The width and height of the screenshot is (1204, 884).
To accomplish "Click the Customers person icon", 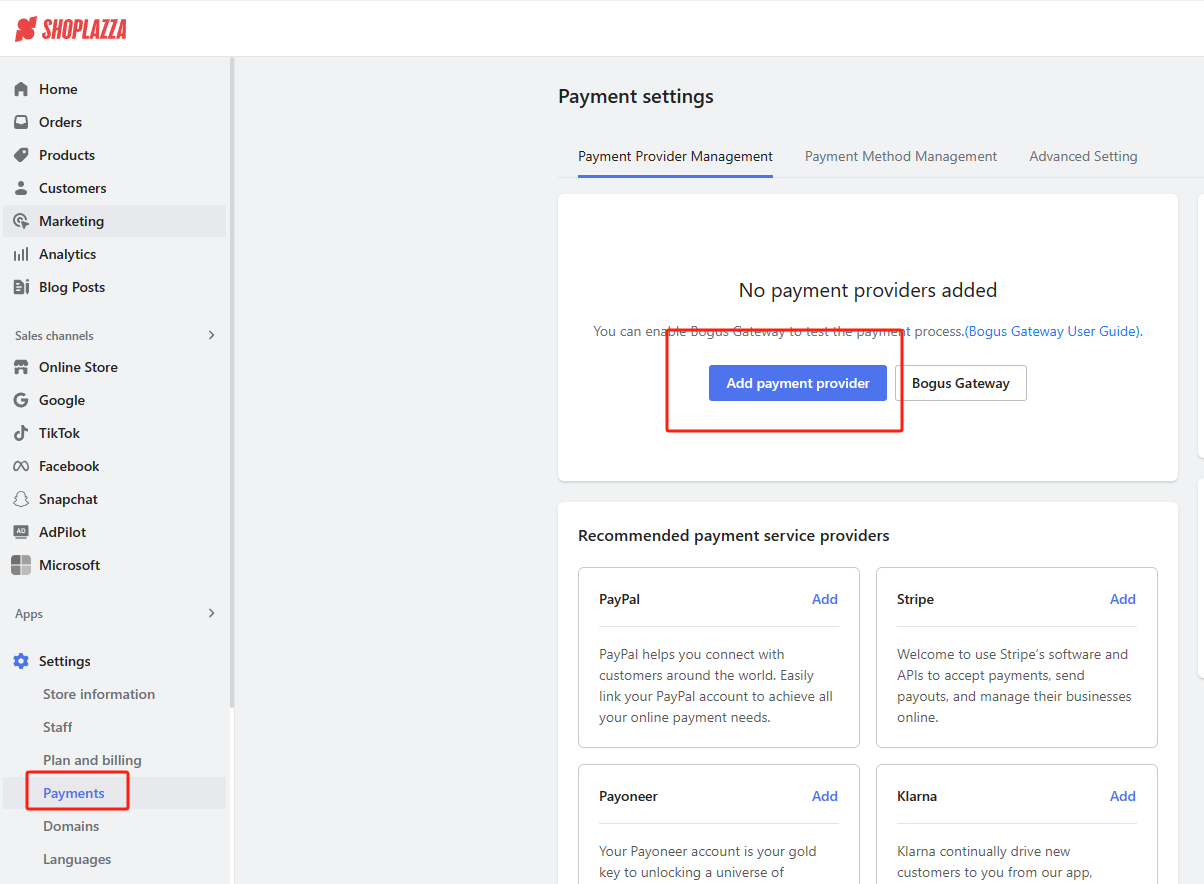I will pyautogui.click(x=21, y=188).
